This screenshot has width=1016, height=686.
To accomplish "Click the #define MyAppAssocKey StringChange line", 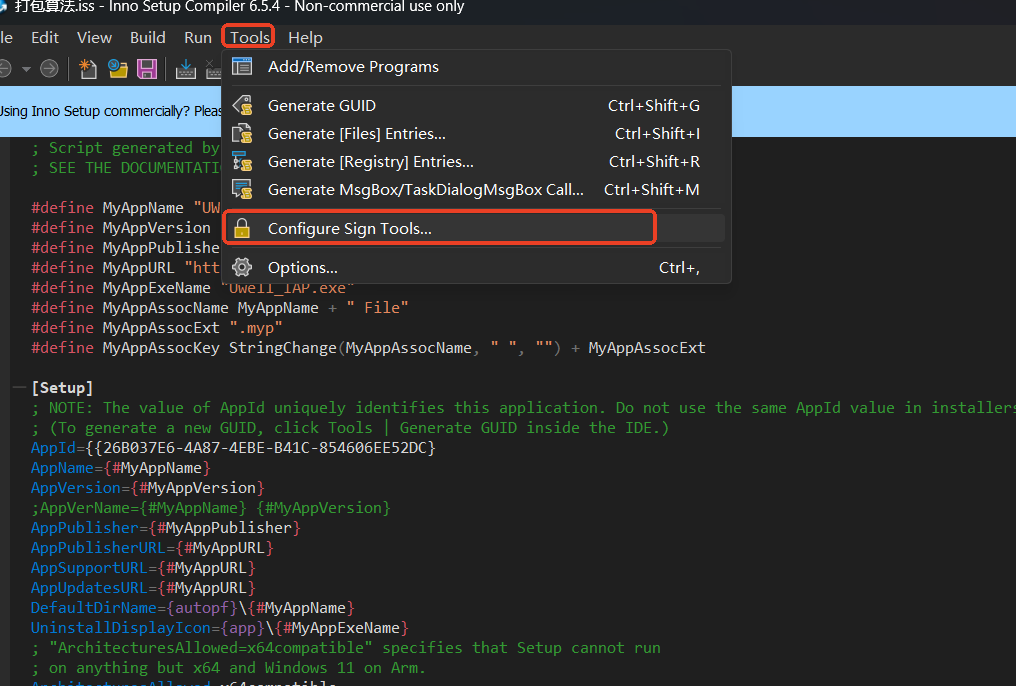I will pyautogui.click(x=368, y=348).
